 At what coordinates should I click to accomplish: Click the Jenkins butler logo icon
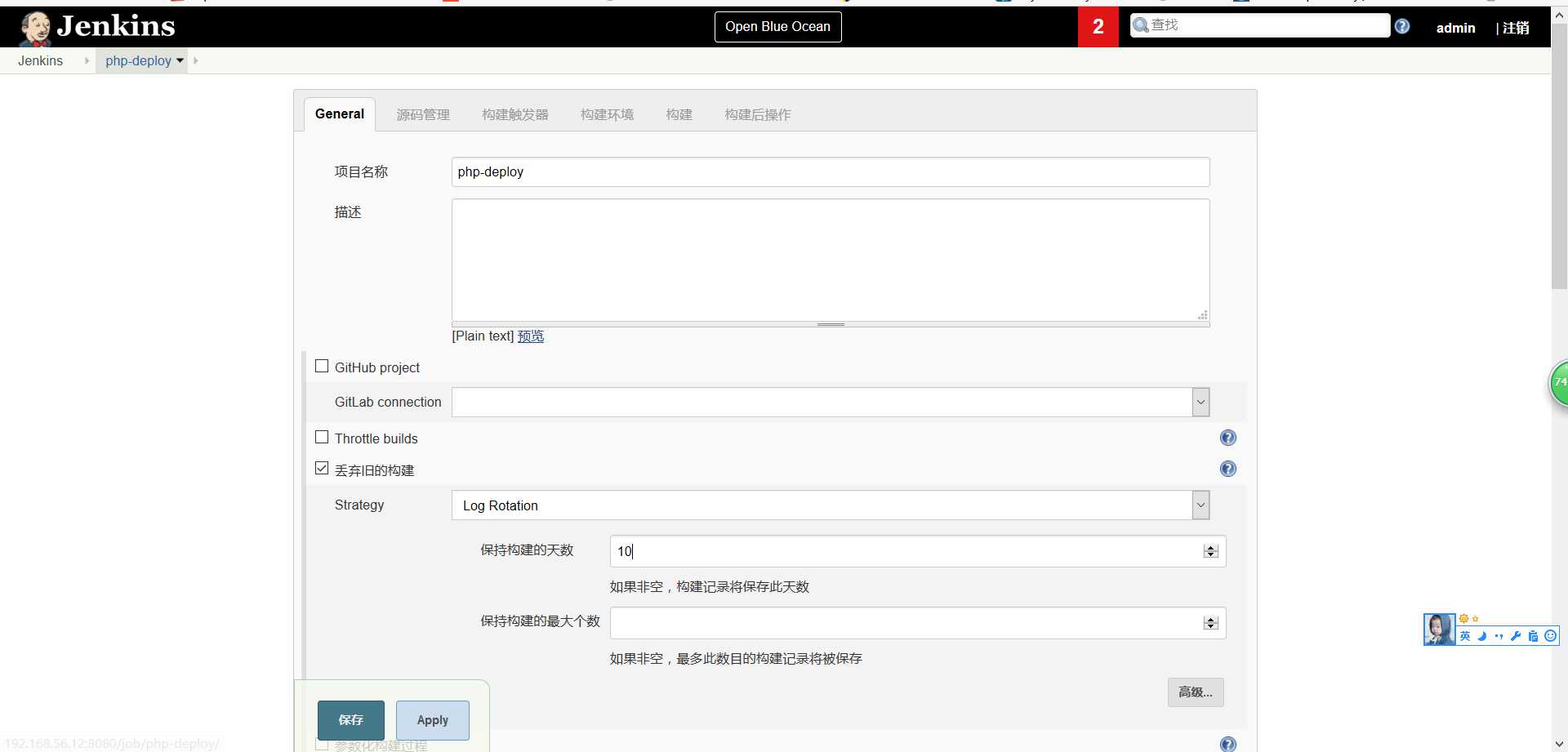click(x=36, y=28)
